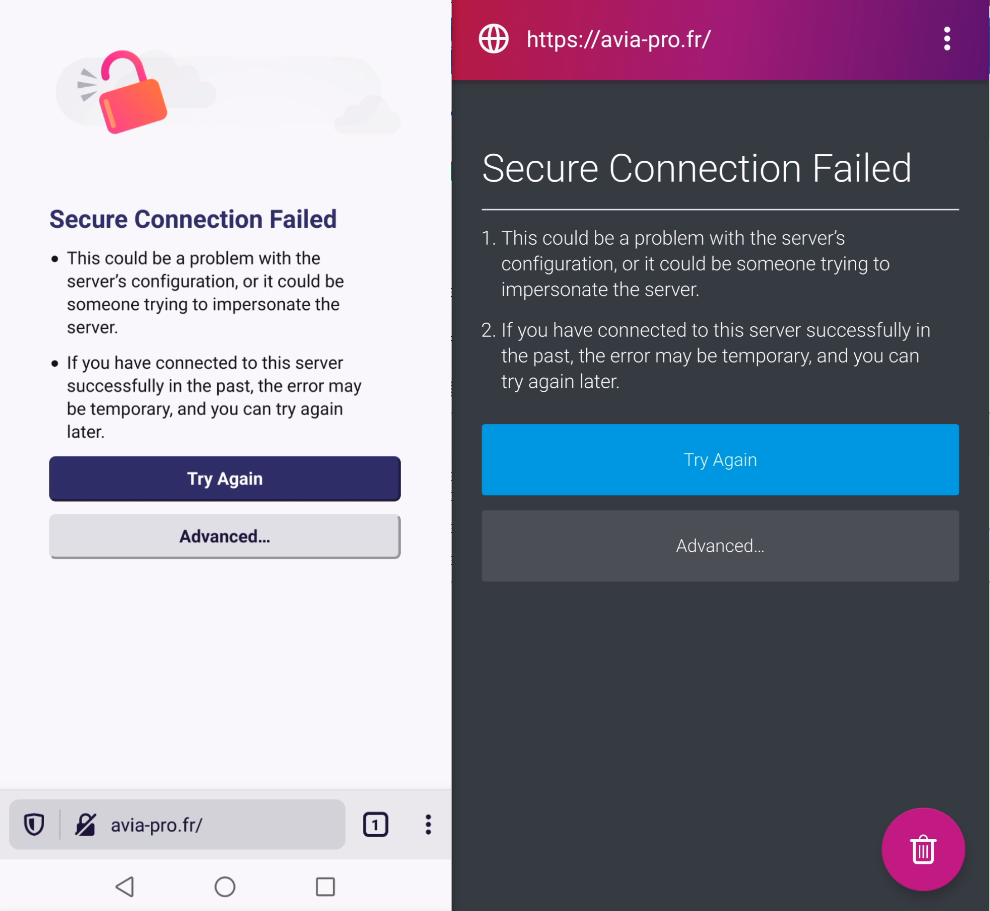Tap the Android home circle button
Image resolution: width=990 pixels, height=911 pixels.
click(224, 887)
